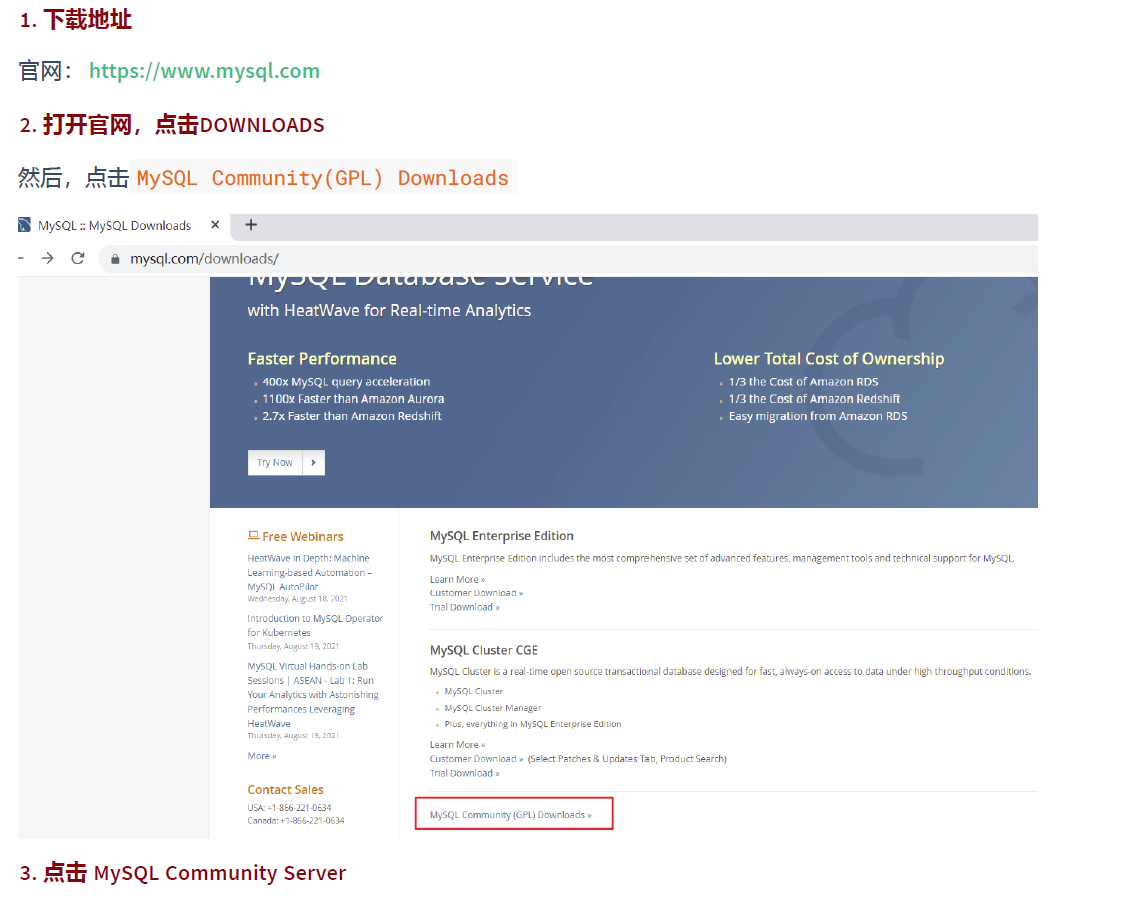
Task: Open the MySQL Cluster CGE heading
Action: click(x=484, y=651)
